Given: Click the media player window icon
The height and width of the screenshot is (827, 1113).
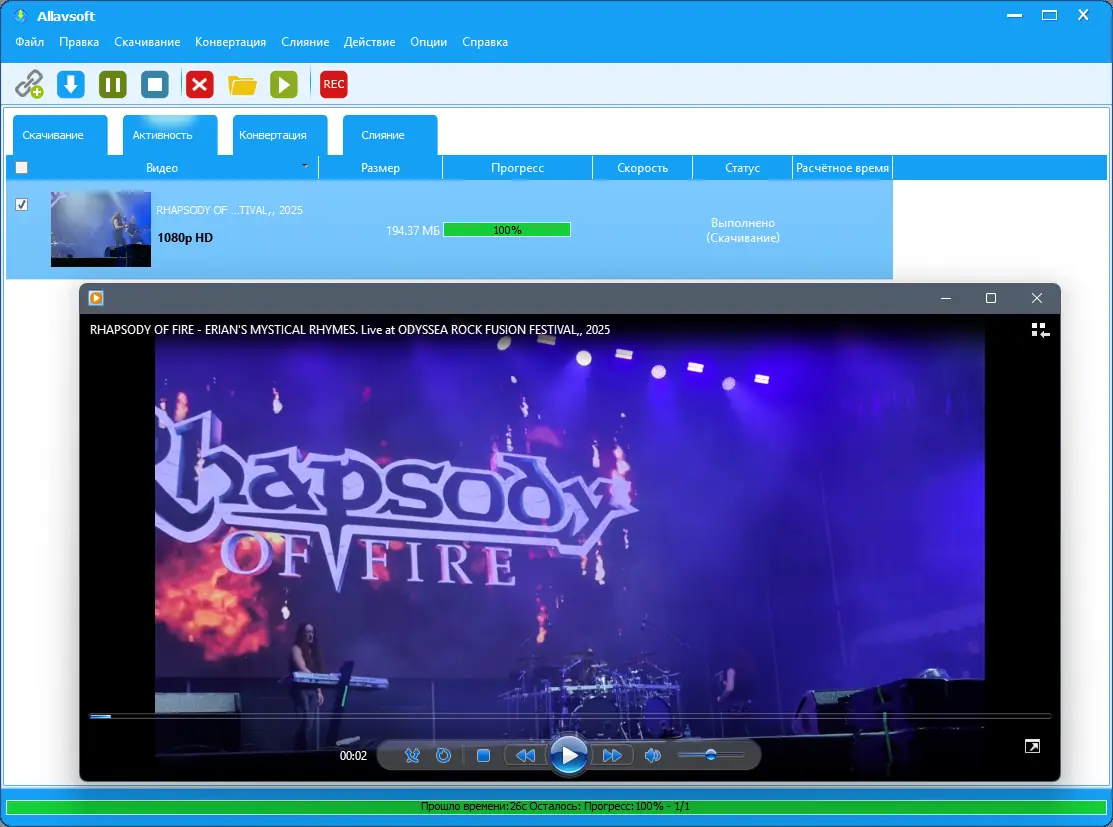Looking at the screenshot, I should pos(96,298).
